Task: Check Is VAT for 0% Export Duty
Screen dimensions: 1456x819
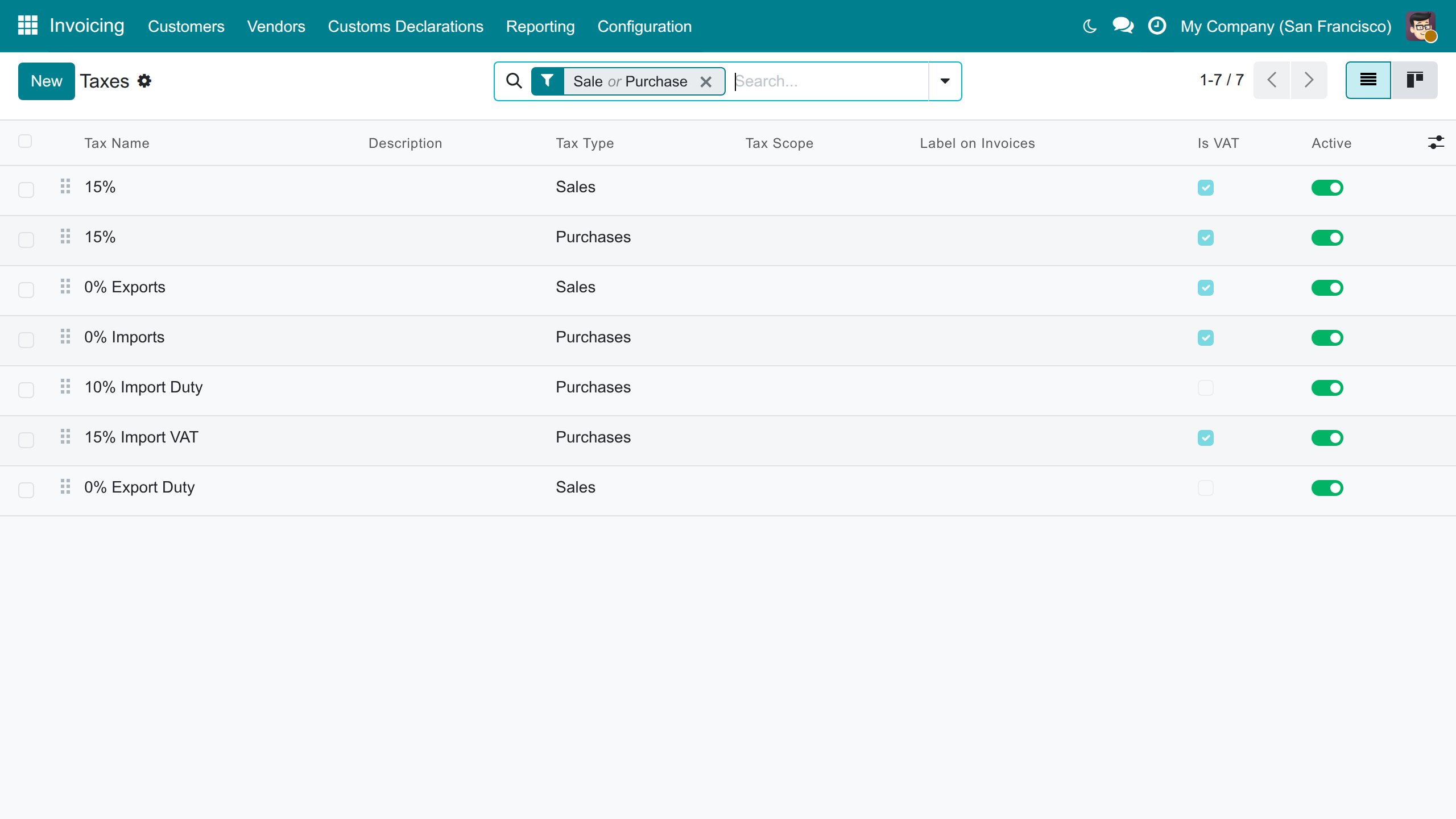Action: tap(1205, 488)
